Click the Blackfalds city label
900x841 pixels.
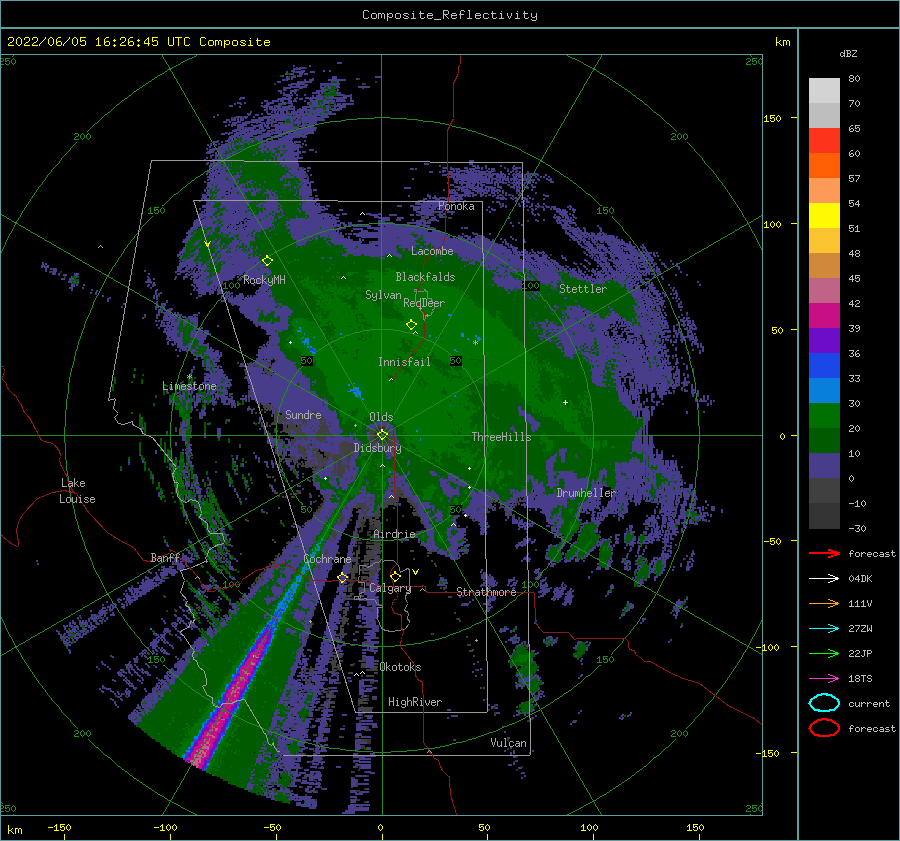[x=425, y=277]
